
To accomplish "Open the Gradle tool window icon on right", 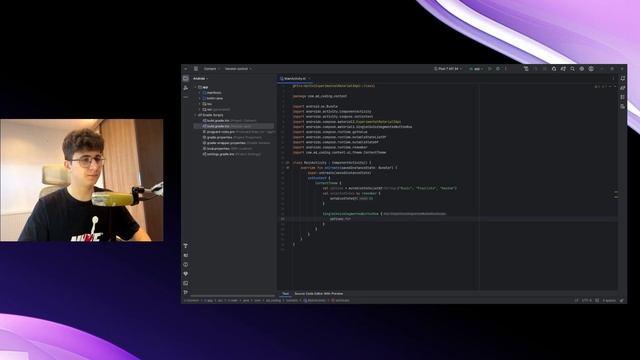I will click(622, 88).
